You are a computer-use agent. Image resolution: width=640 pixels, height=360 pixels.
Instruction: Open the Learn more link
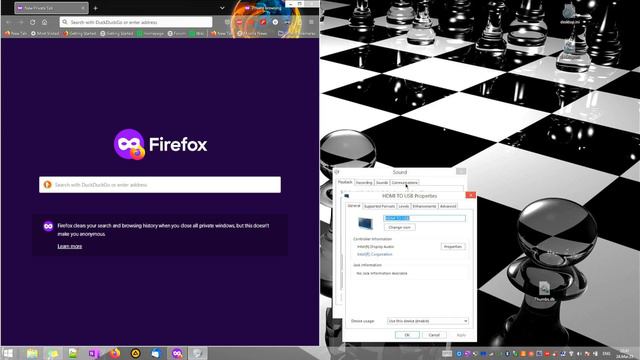pos(70,247)
